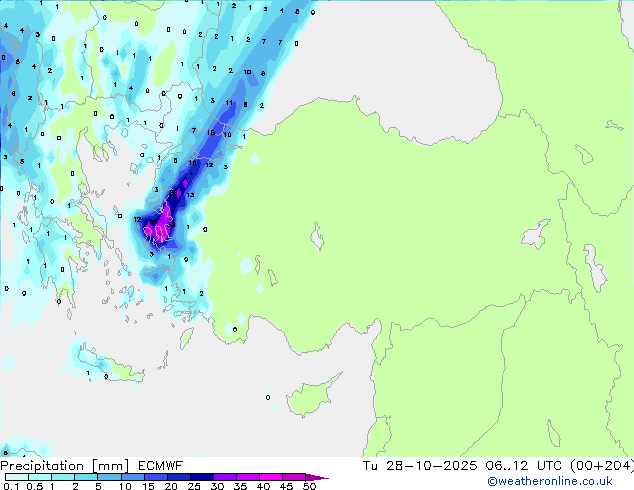Click the '30' legend value
This screenshot has height=490, width=634.
coord(217,486)
